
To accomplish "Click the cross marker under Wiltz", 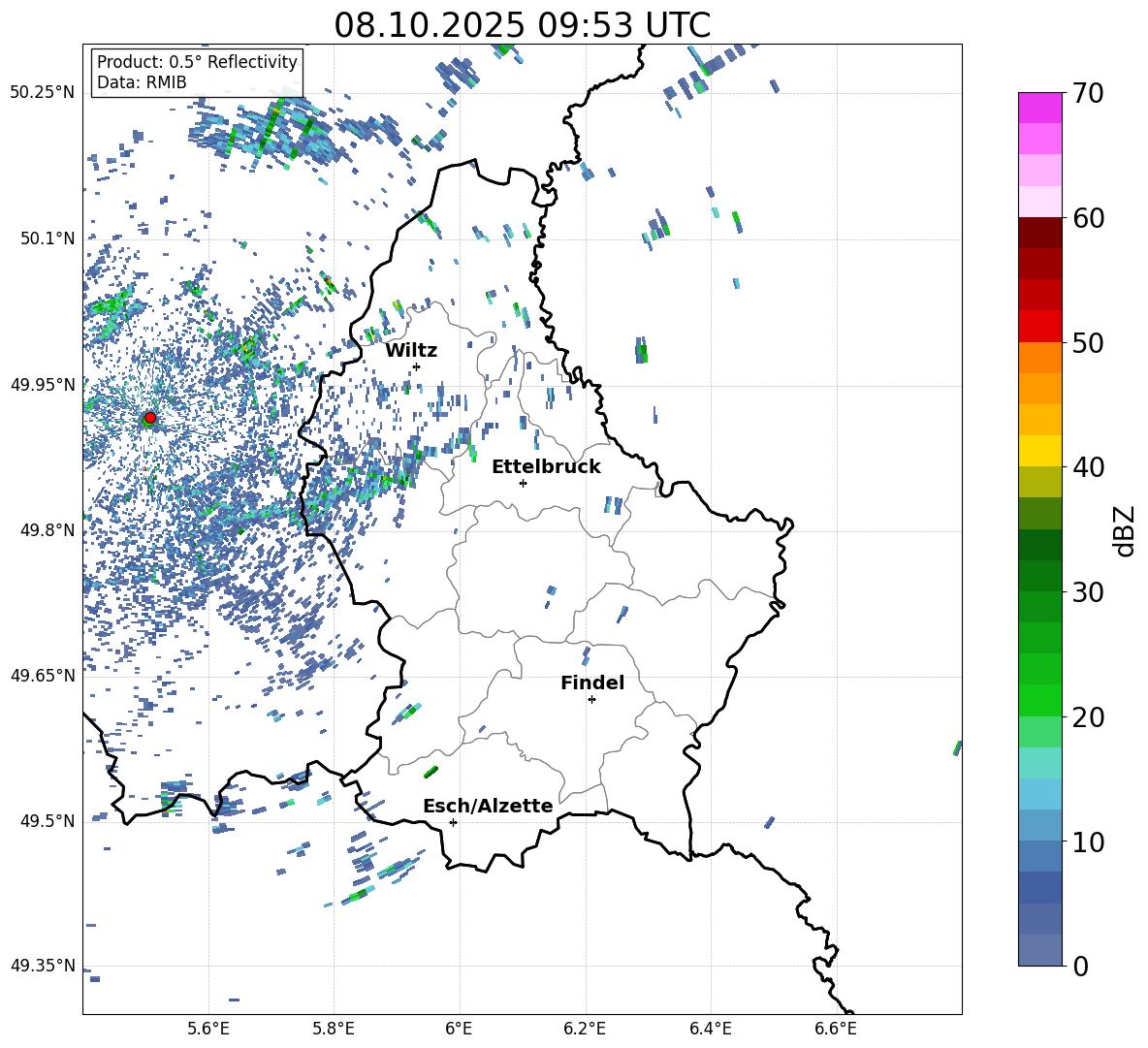I will point(417,366).
